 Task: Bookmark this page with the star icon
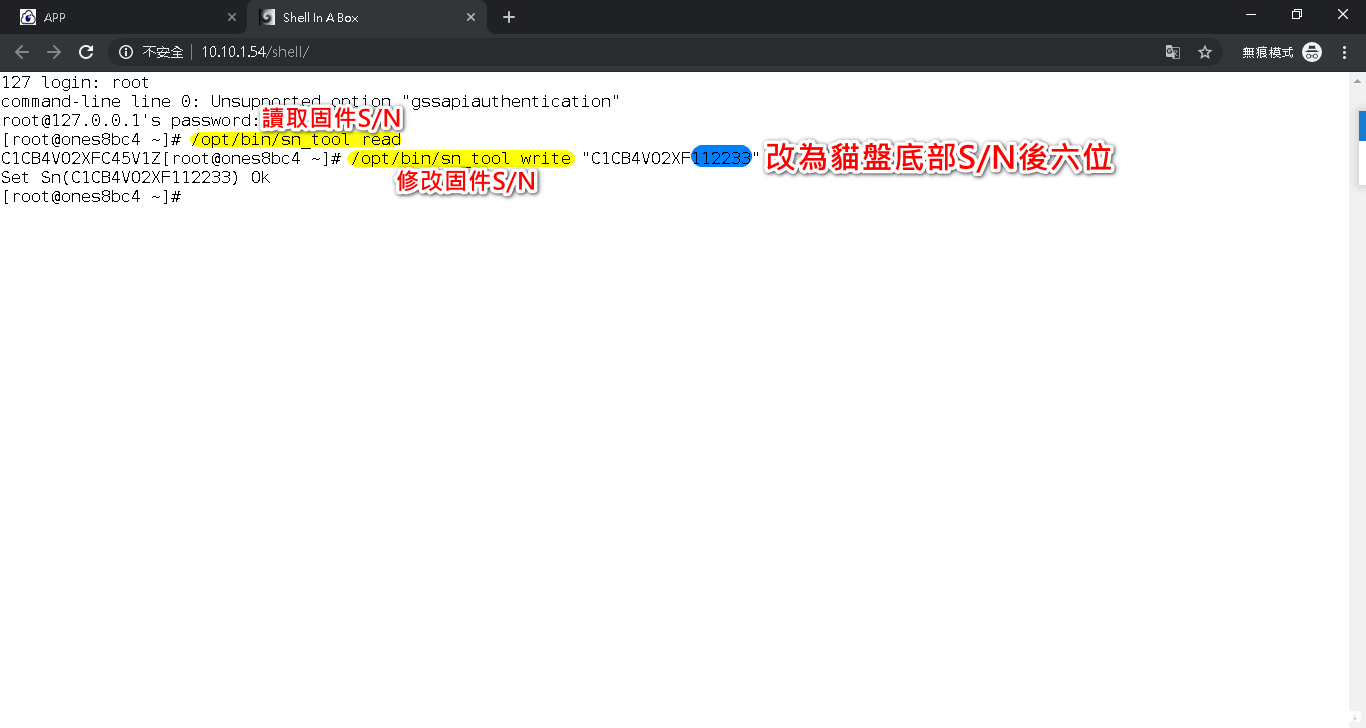coord(1205,52)
